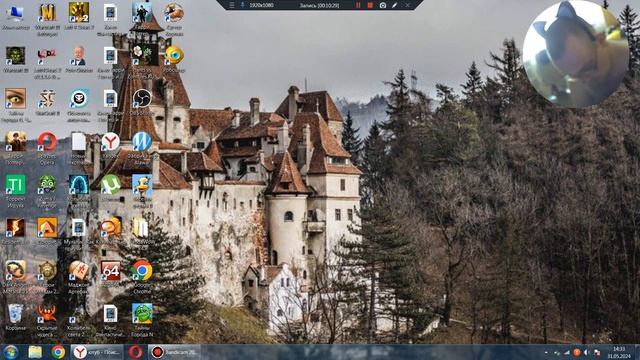Viewport: 640px width, 360px height.
Task: Open the Recycle Bin
Action: (16, 313)
